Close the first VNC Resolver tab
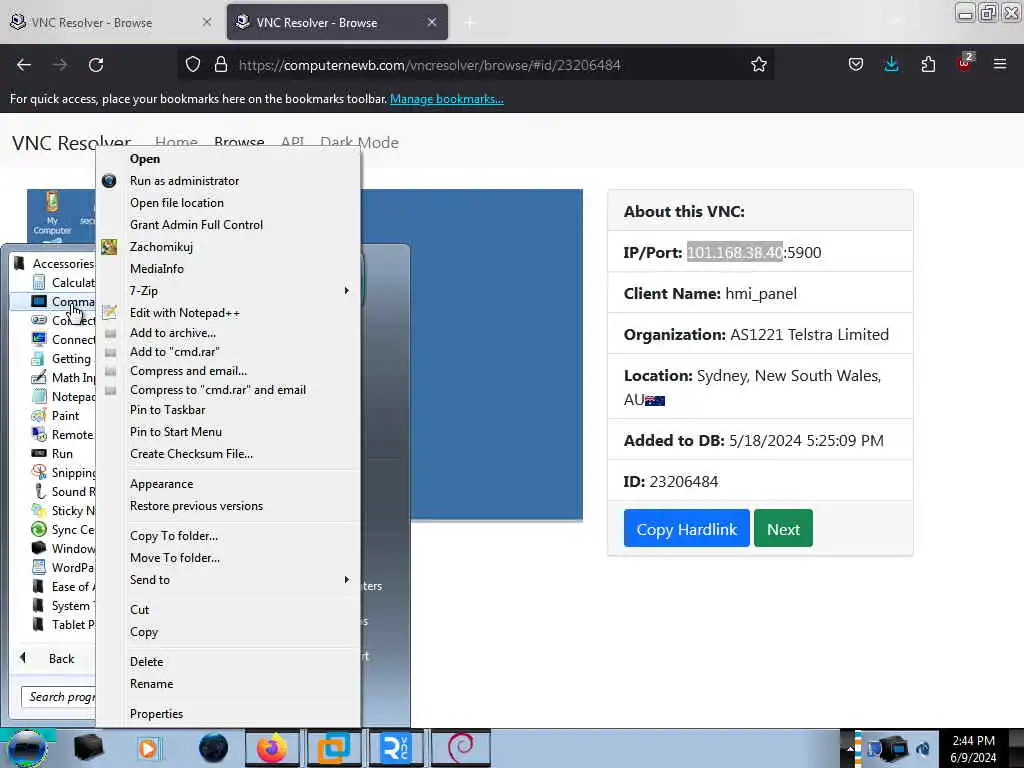This screenshot has height=768, width=1024. 206,22
